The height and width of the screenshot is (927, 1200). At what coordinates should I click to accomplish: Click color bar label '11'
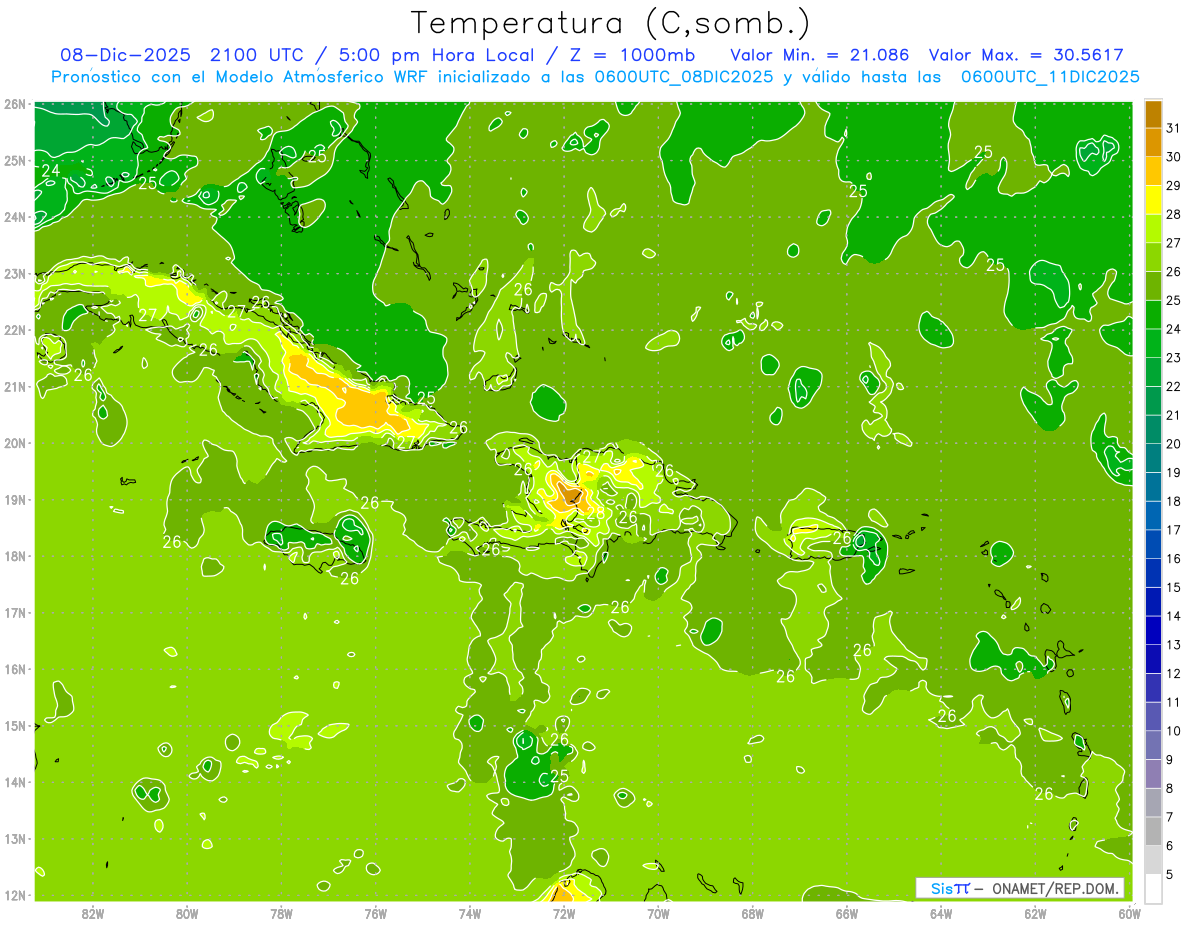tap(1174, 702)
